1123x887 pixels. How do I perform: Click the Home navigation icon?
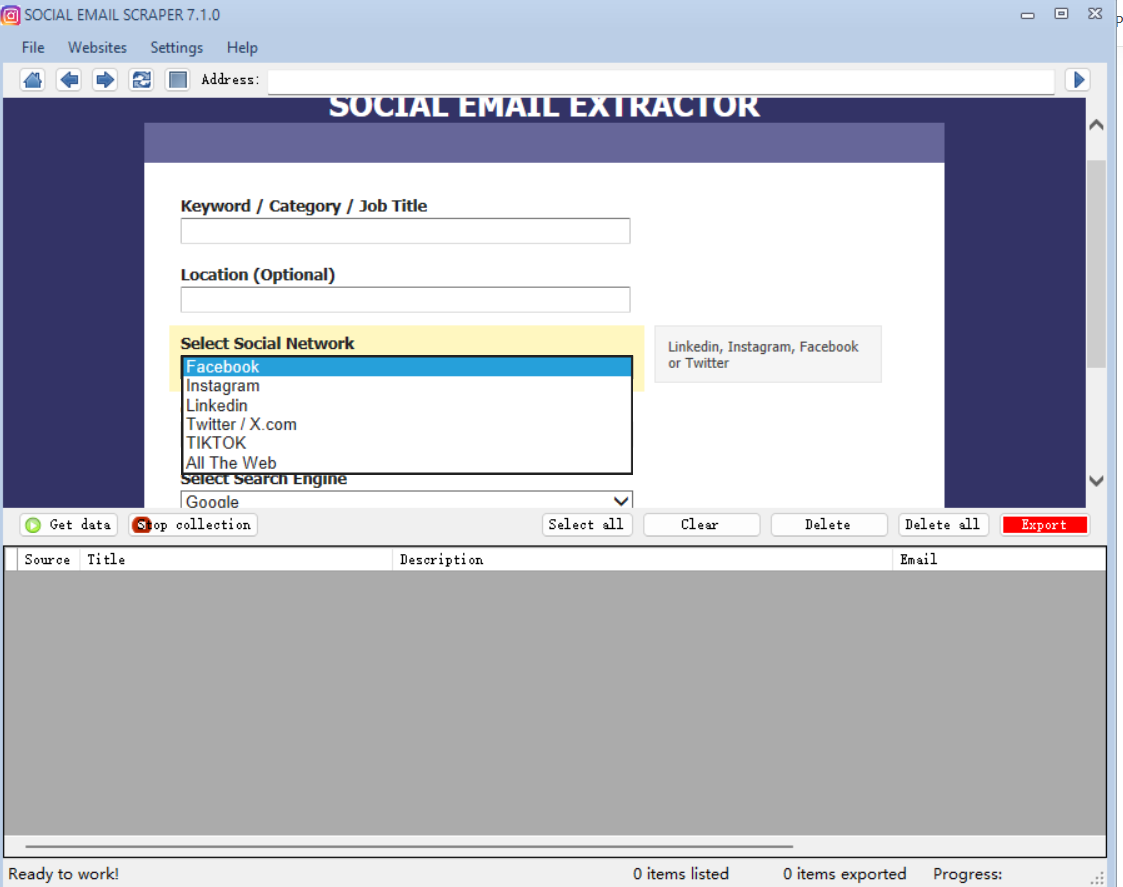(33, 80)
